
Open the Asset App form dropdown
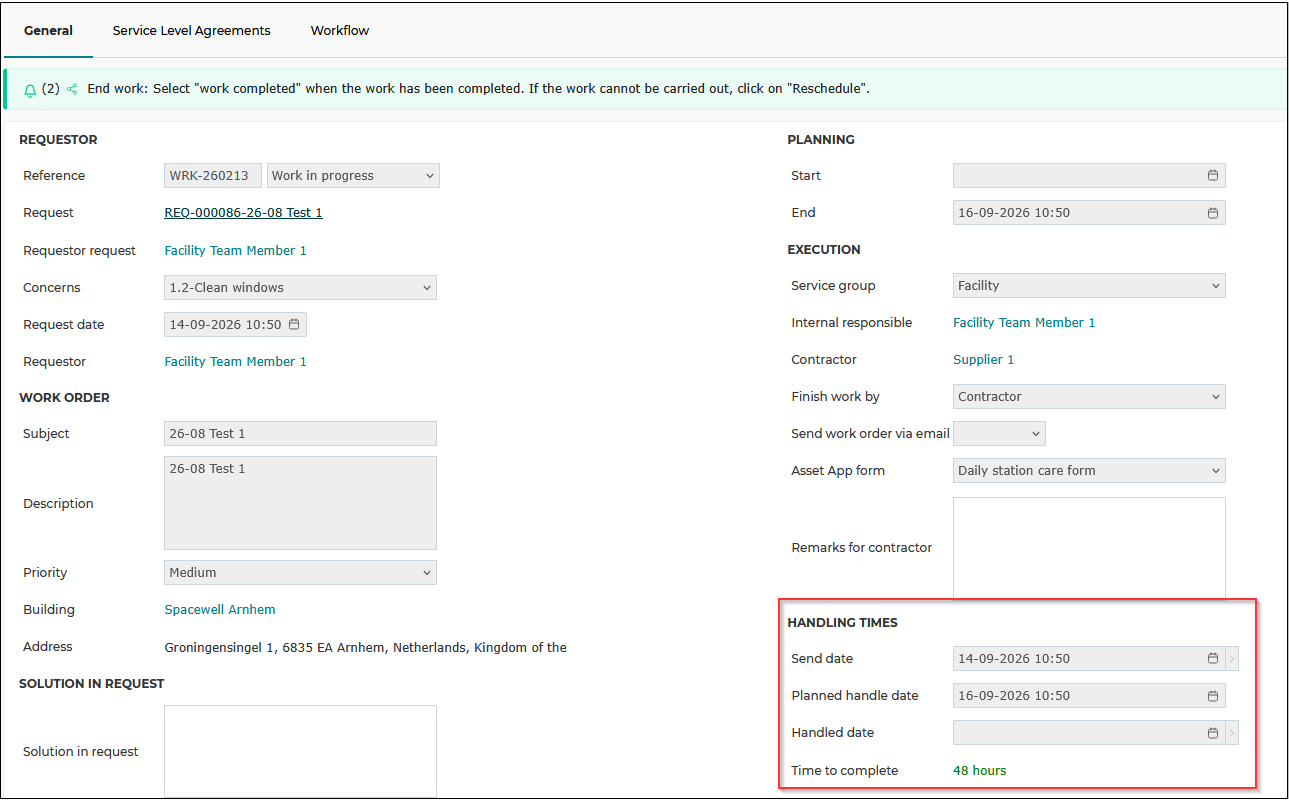[x=1089, y=470]
